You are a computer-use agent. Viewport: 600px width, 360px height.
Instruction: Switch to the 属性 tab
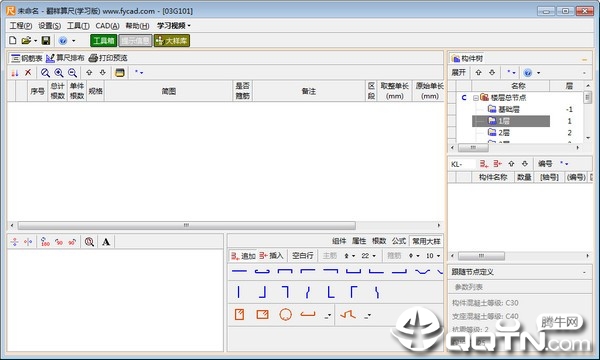point(359,241)
